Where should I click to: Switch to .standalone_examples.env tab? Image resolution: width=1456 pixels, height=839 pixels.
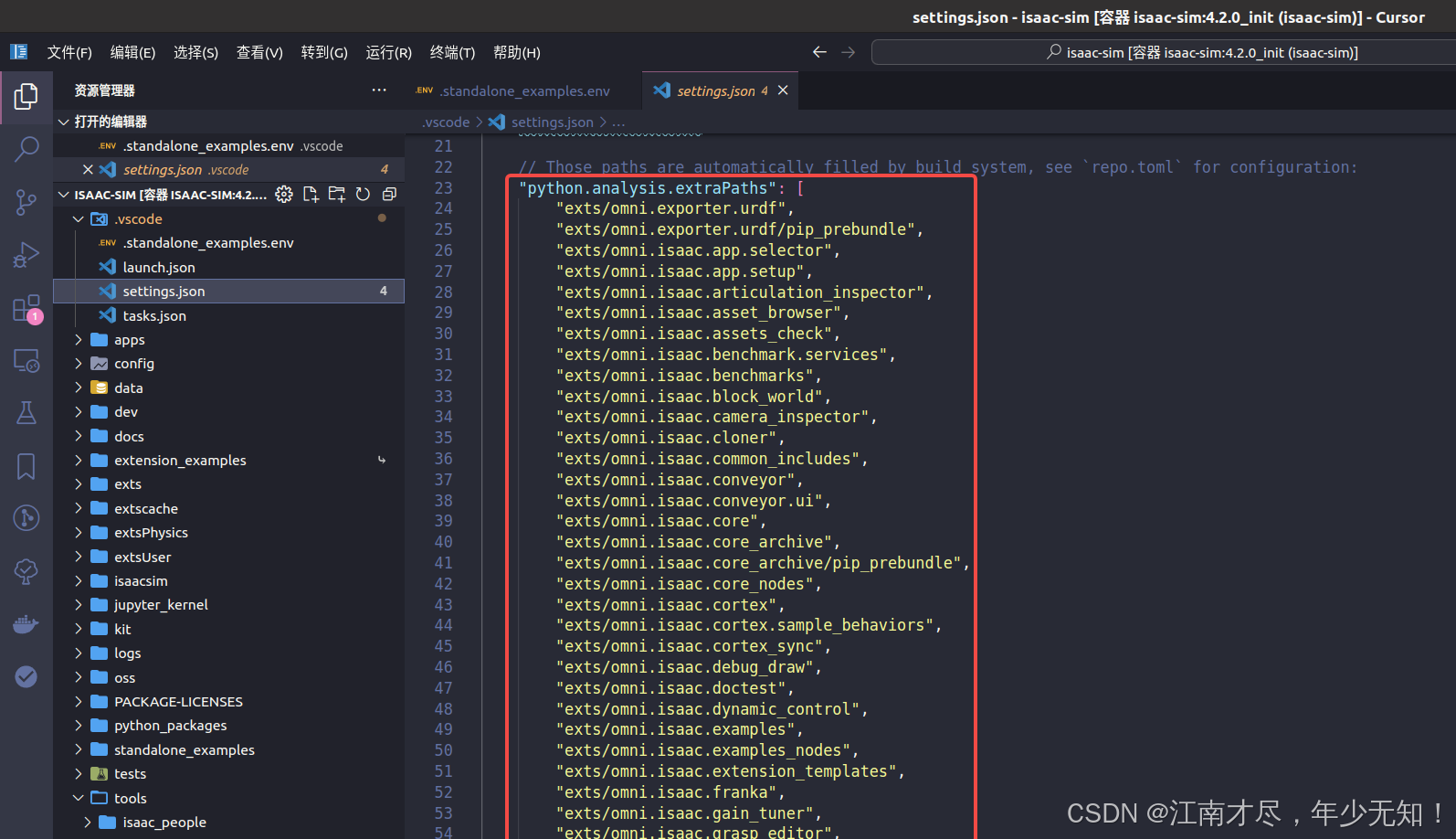[x=524, y=90]
